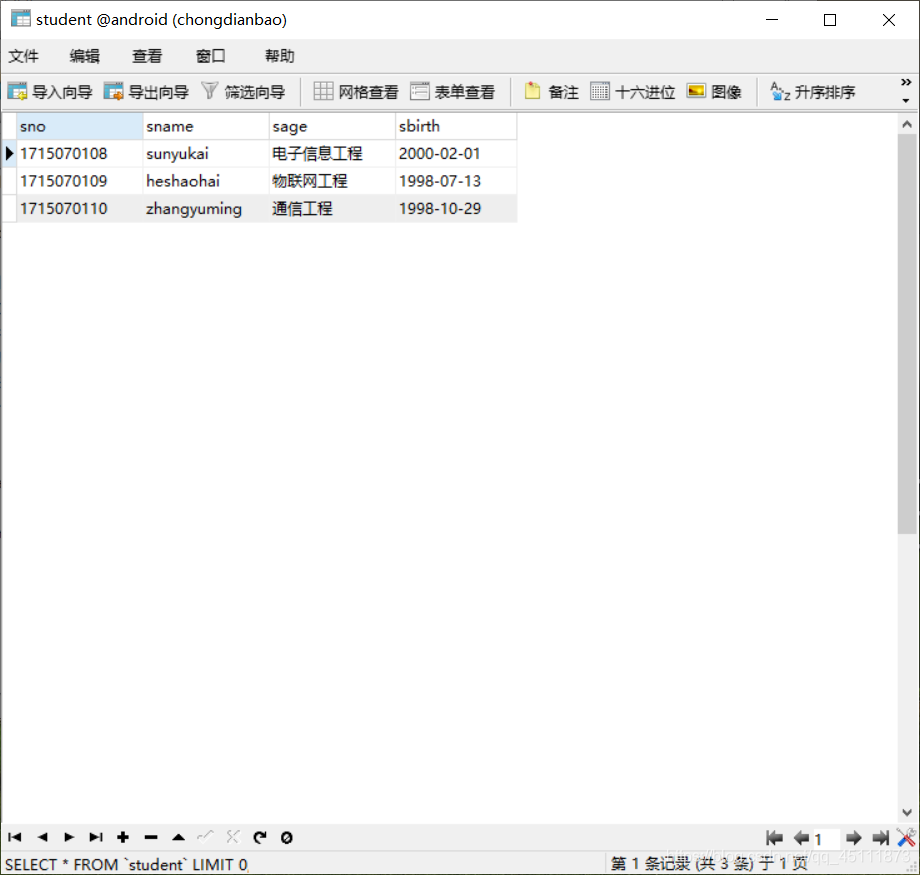Select cell 1715070108
Viewport: 920px width, 875px height.
coord(80,154)
